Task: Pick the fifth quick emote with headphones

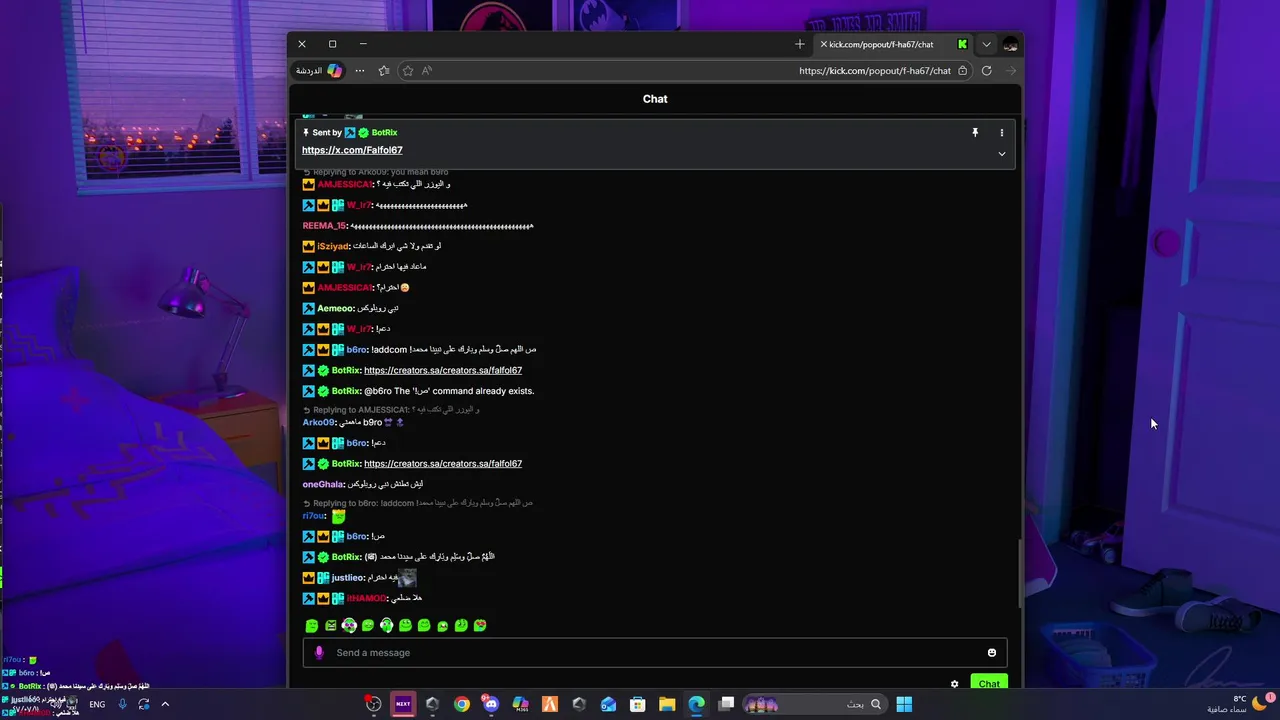Action: (x=387, y=625)
